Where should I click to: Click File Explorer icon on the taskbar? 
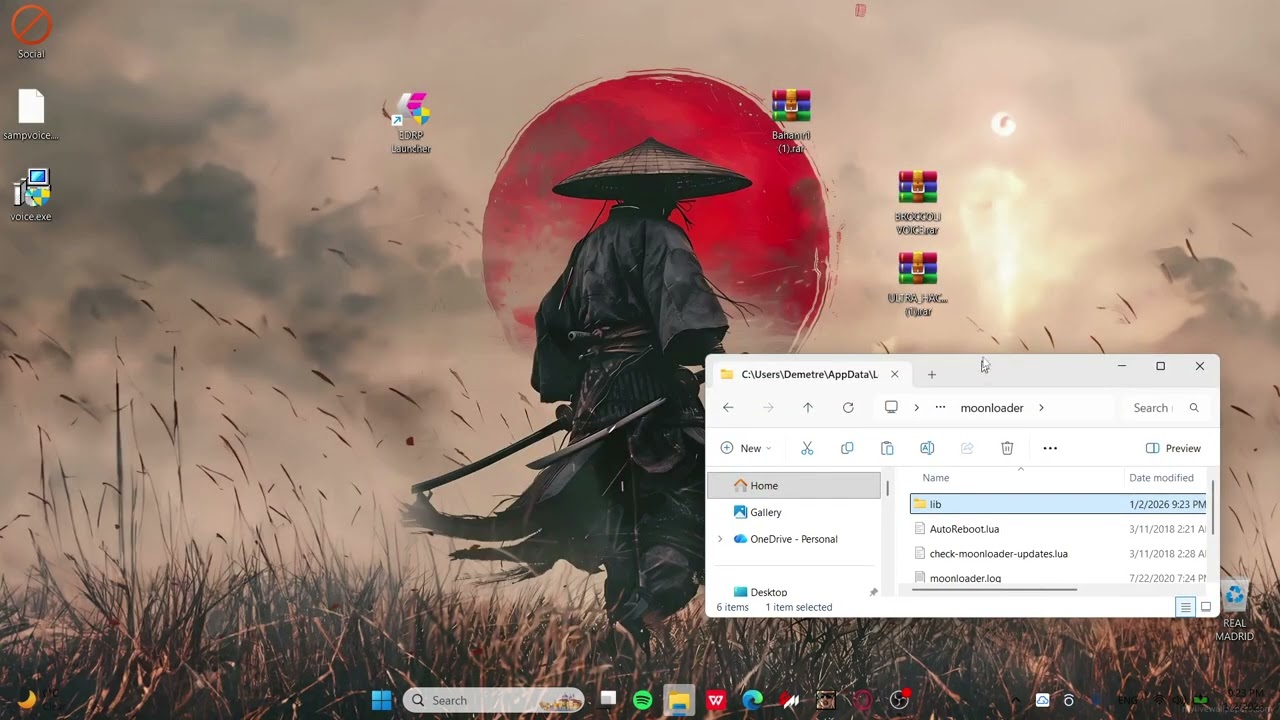tap(679, 700)
